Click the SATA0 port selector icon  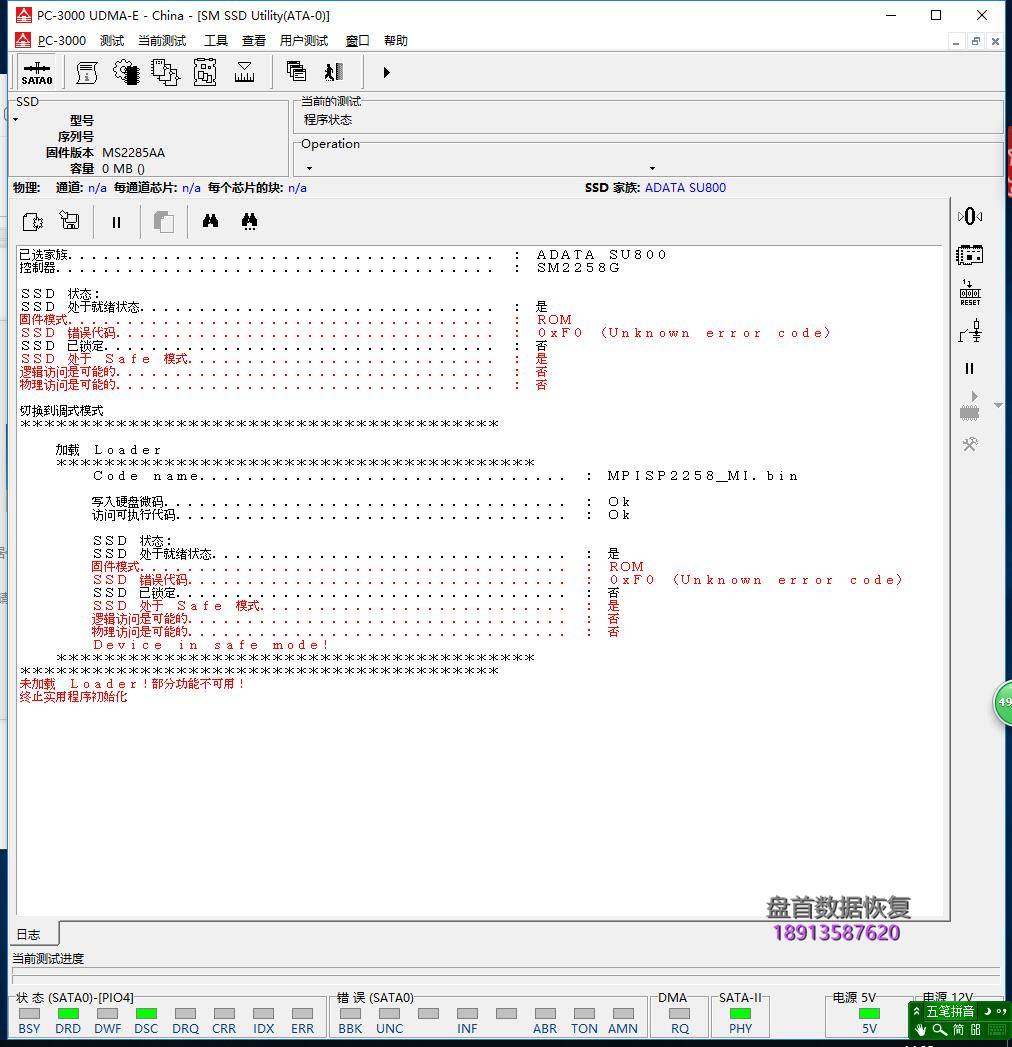pyautogui.click(x=37, y=72)
